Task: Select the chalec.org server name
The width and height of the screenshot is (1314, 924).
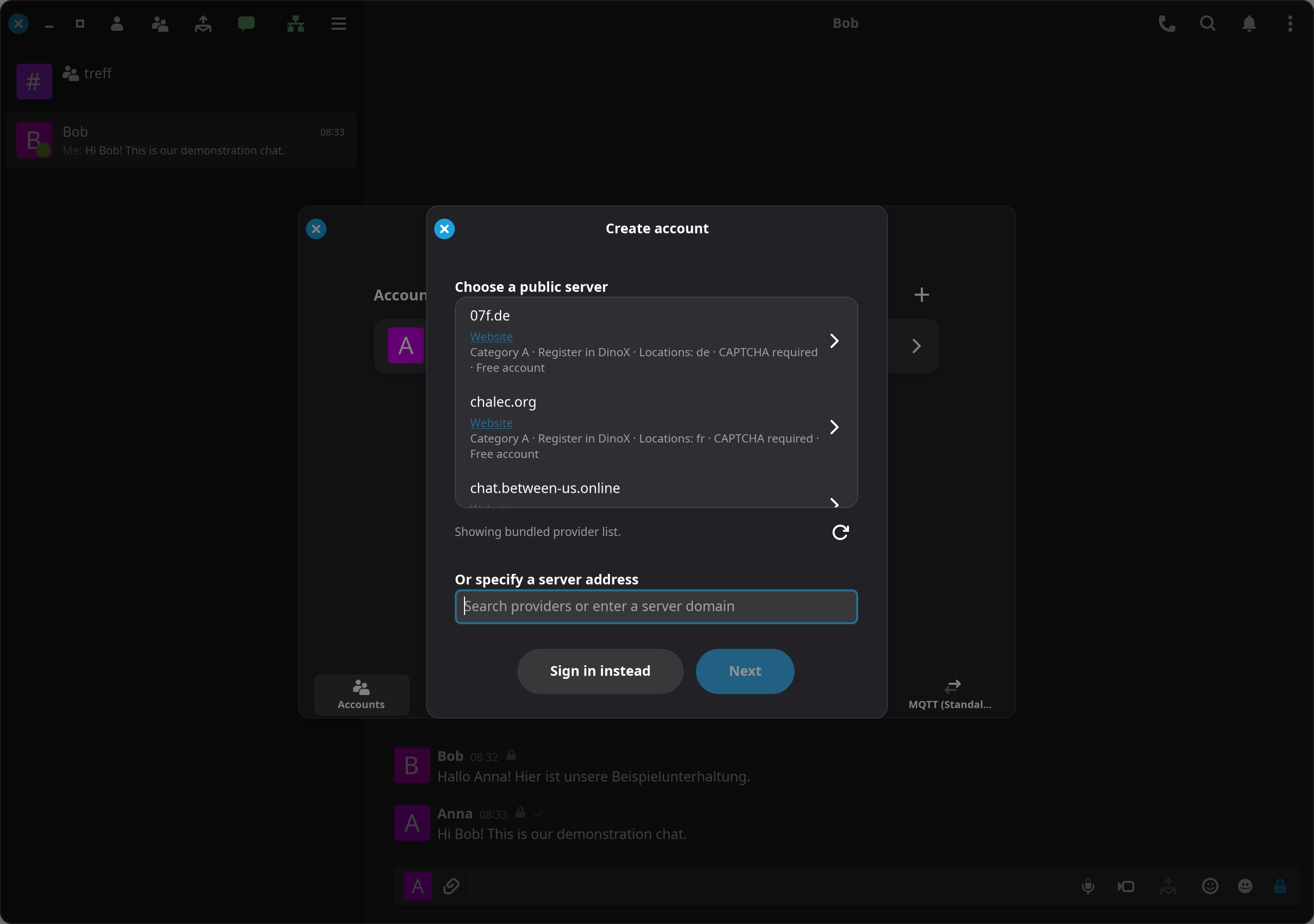Action: click(503, 402)
